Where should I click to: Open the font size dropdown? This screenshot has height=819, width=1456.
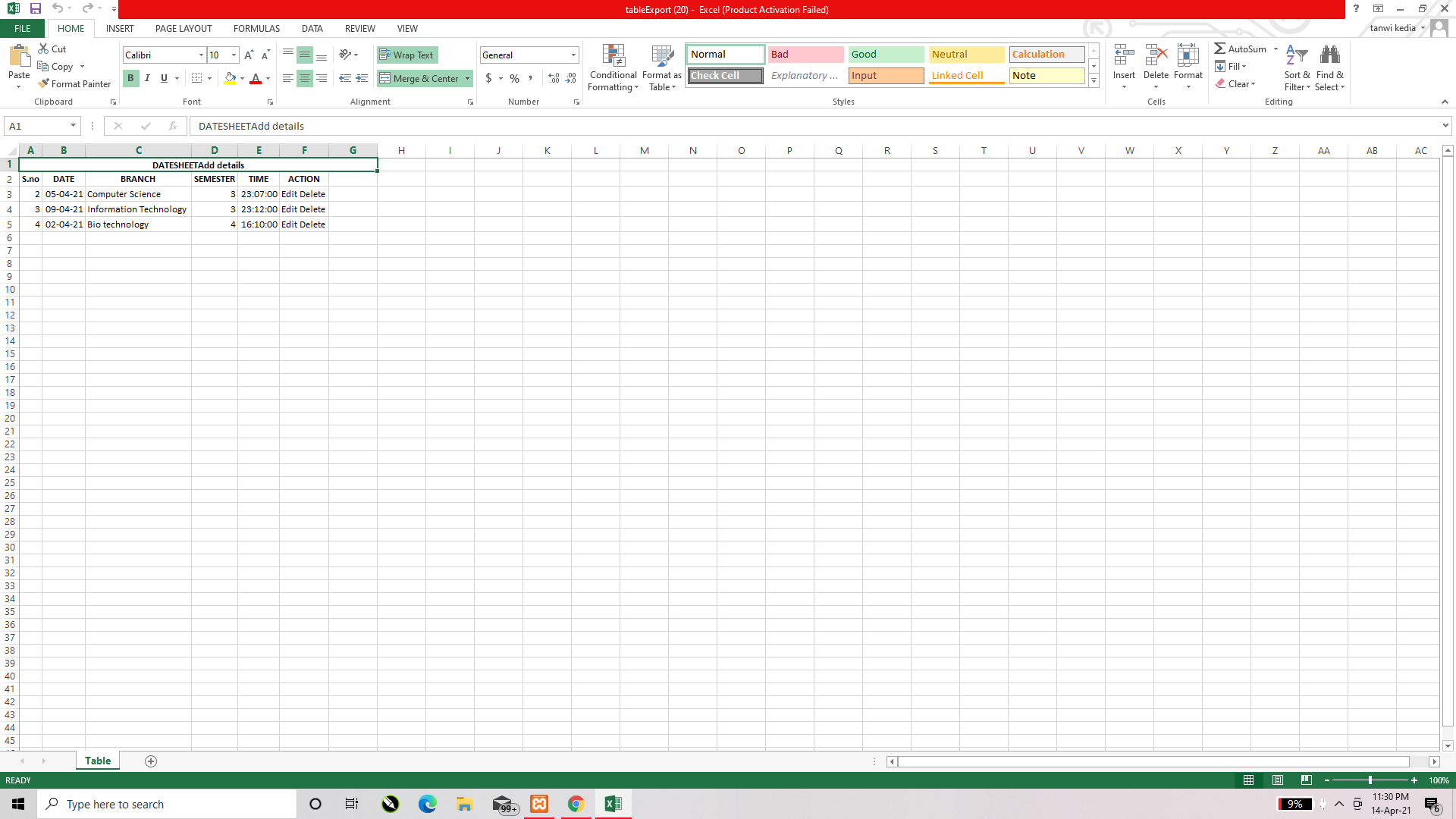click(234, 55)
